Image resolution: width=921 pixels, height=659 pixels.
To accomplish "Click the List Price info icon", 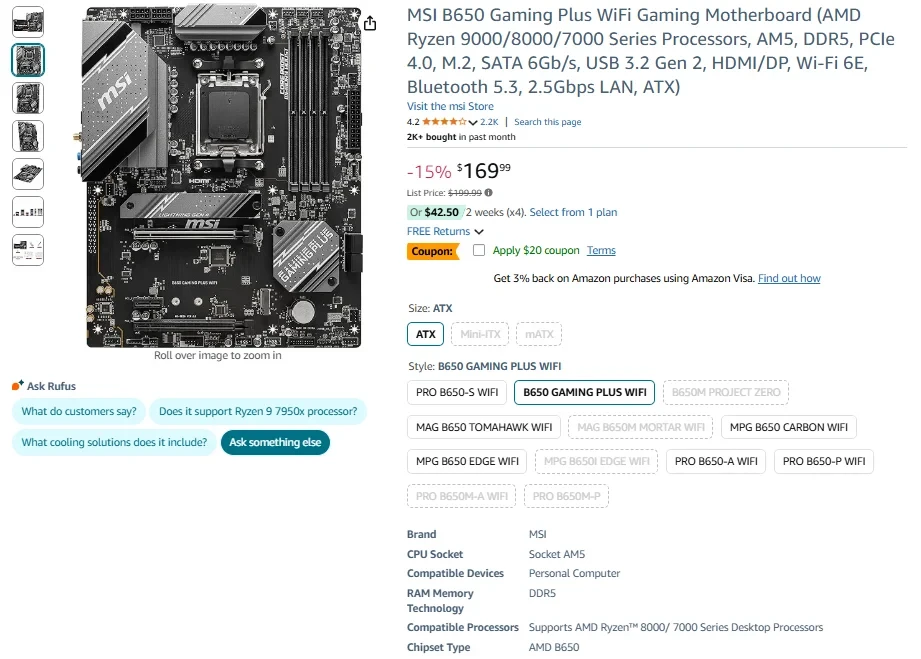I will coord(489,193).
